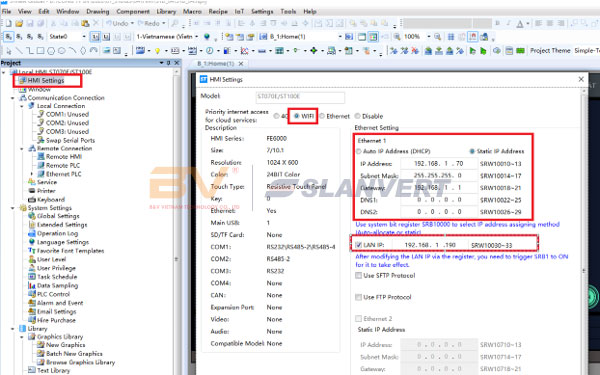Collapse the System Settings tree node
Viewport: 600px width, 375px height.
coord(13,208)
